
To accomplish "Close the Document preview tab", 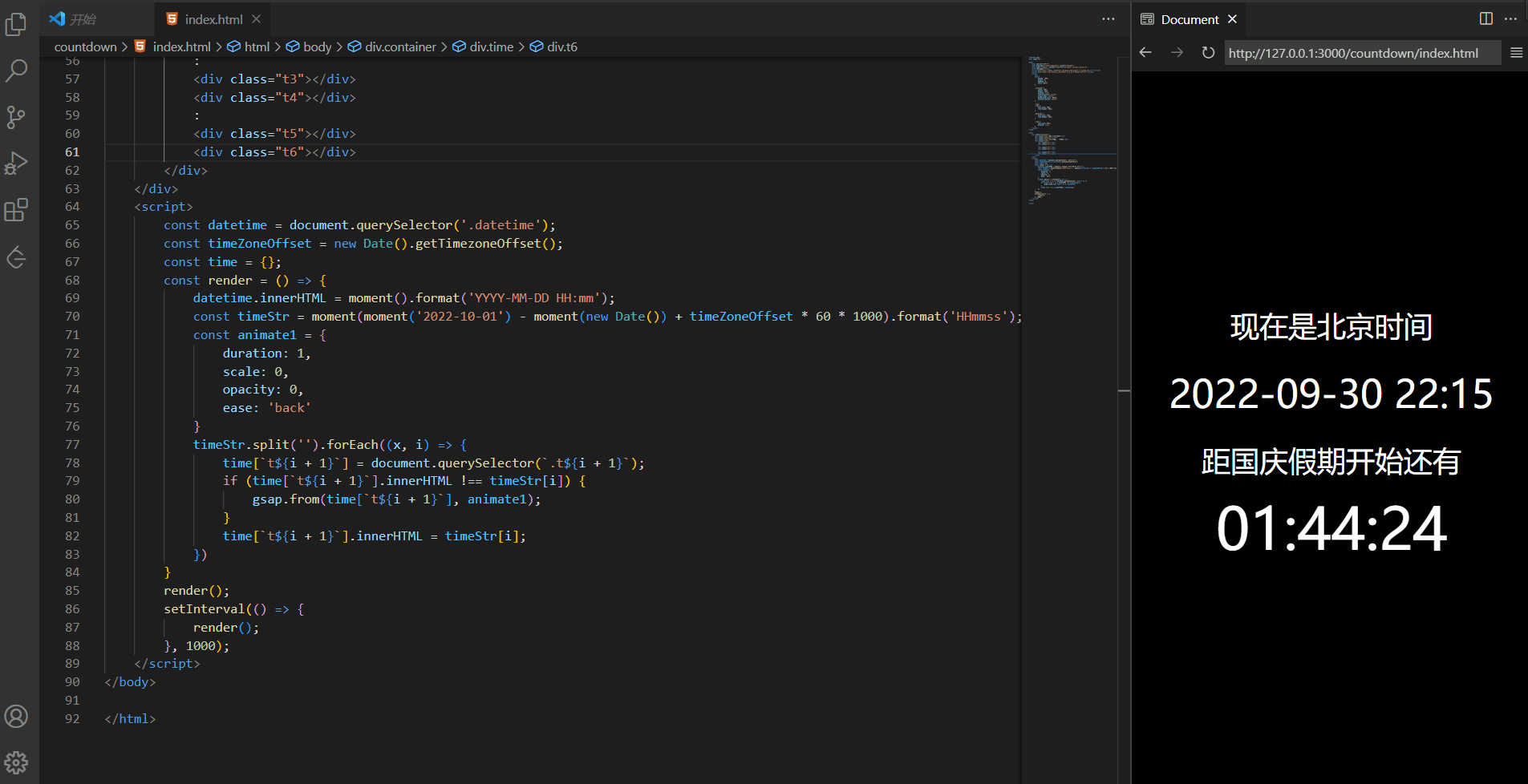I will 1233,19.
